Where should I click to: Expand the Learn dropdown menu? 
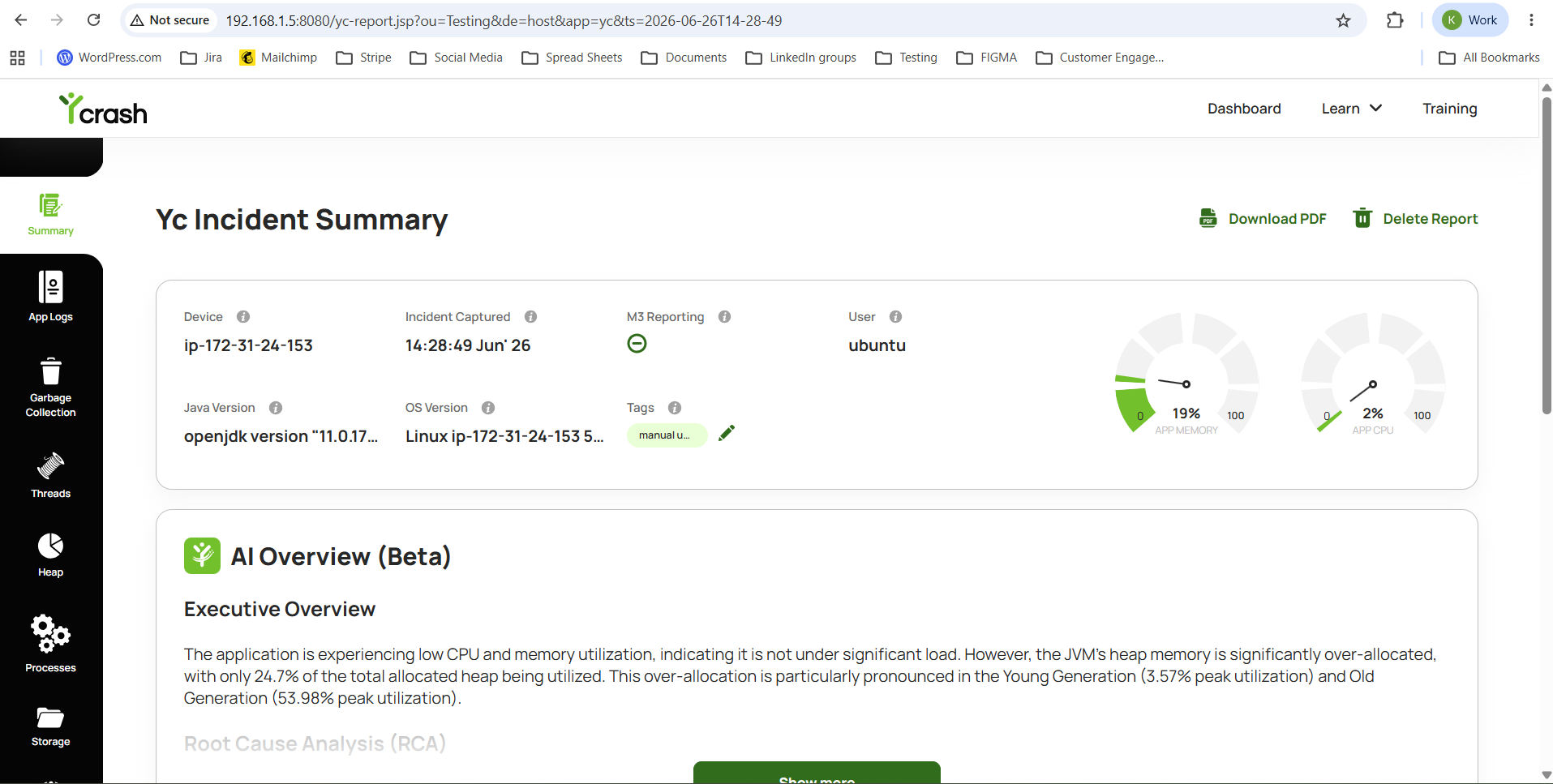(1352, 109)
